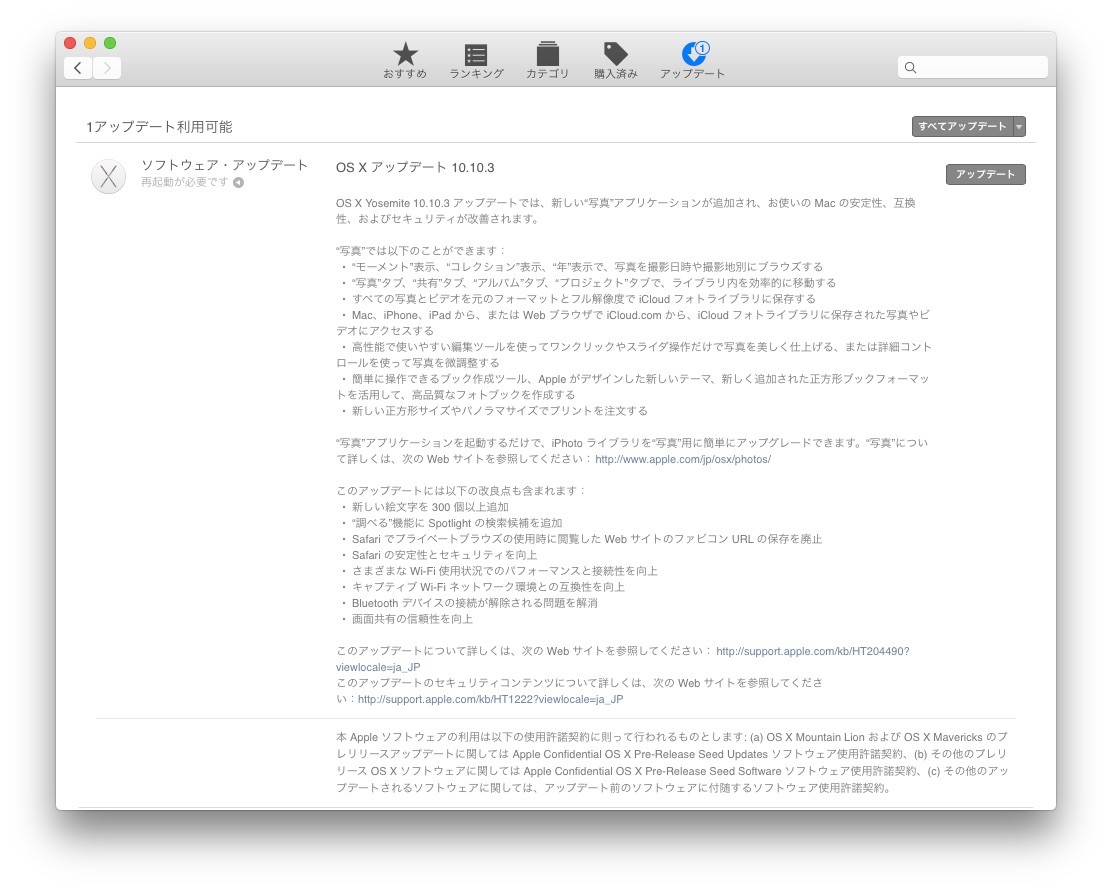Click the 再起動が必要です text
The height and width of the screenshot is (890, 1112).
[x=185, y=182]
